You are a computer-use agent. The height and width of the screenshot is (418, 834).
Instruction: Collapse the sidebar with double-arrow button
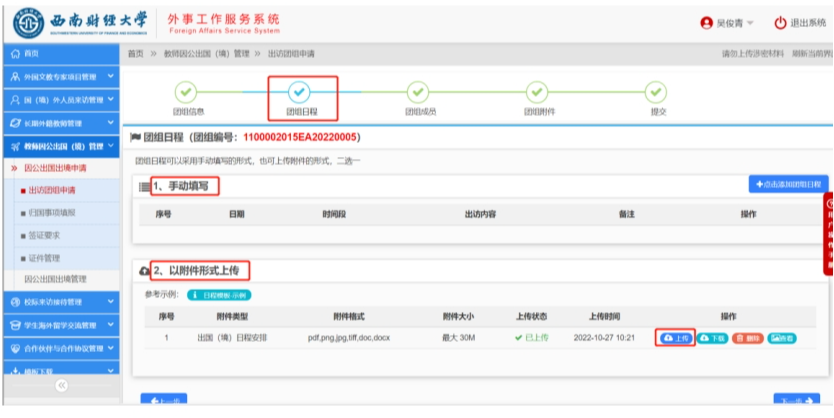tap(60, 385)
